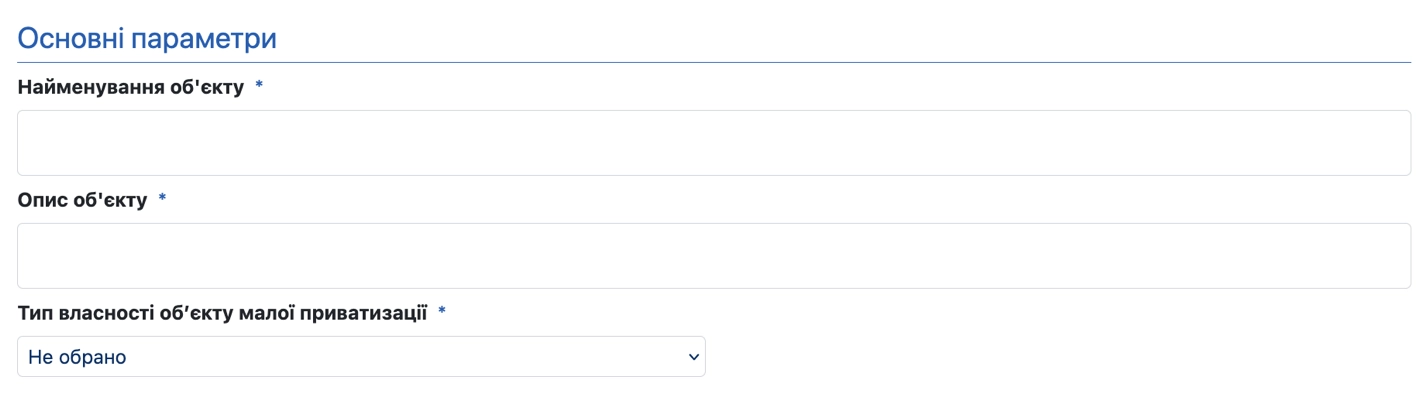Click the asterisk beside Опис об'єкту
Viewport: 1427px width, 401px height.
[x=162, y=200]
